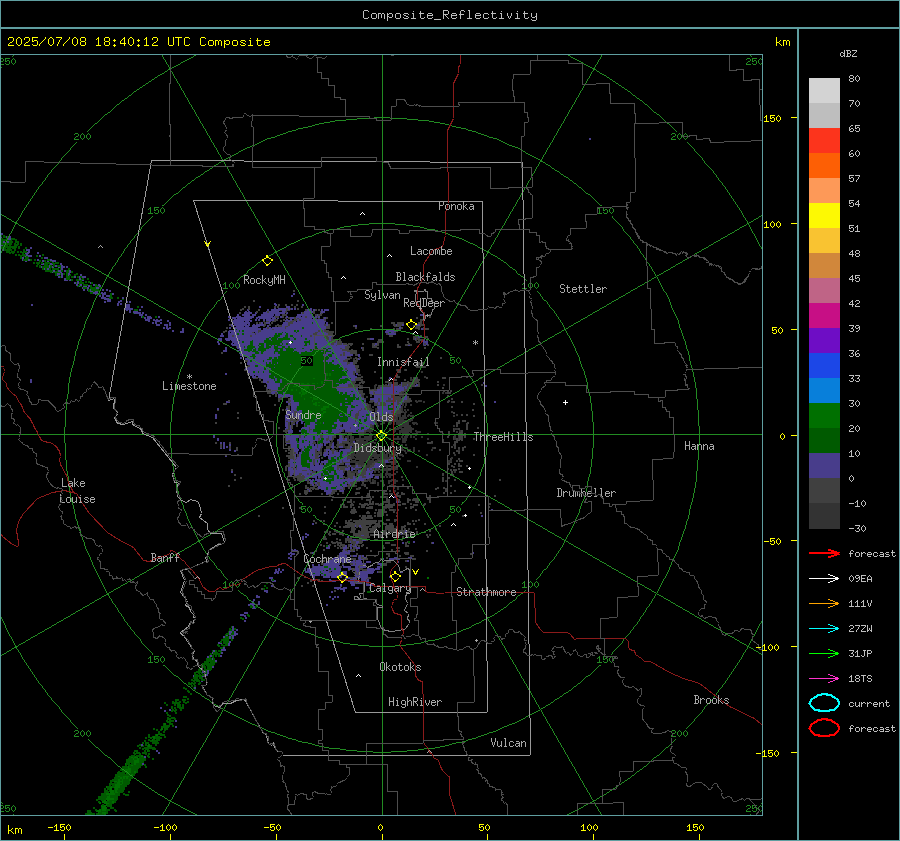This screenshot has width=900, height=841.
Task: Click the bright yellow swatch below 54 dBZ
Action: click(x=824, y=216)
